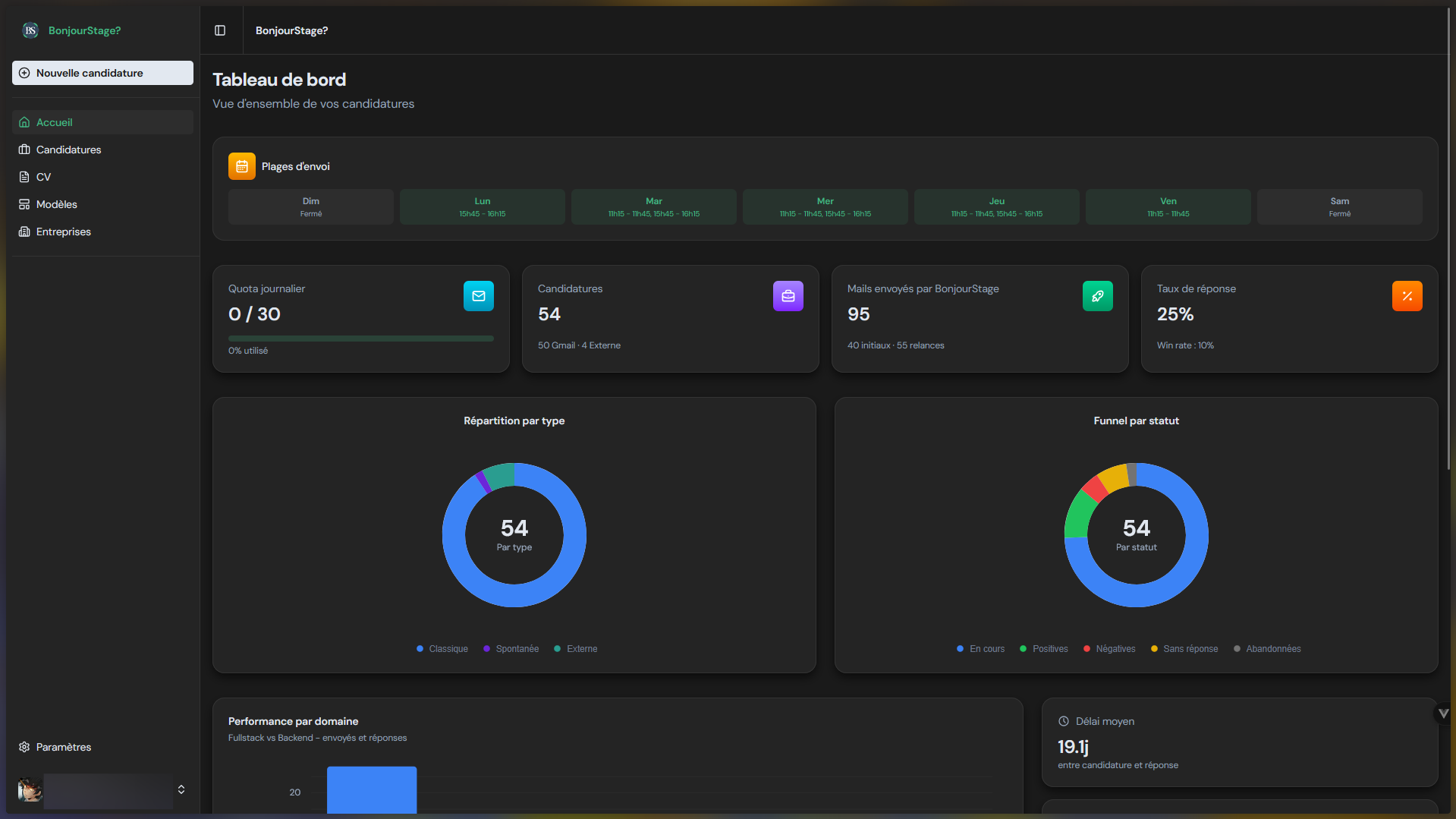Click the Nouvelle candidature button
Screen dimensions: 1456x819
[x=102, y=73]
